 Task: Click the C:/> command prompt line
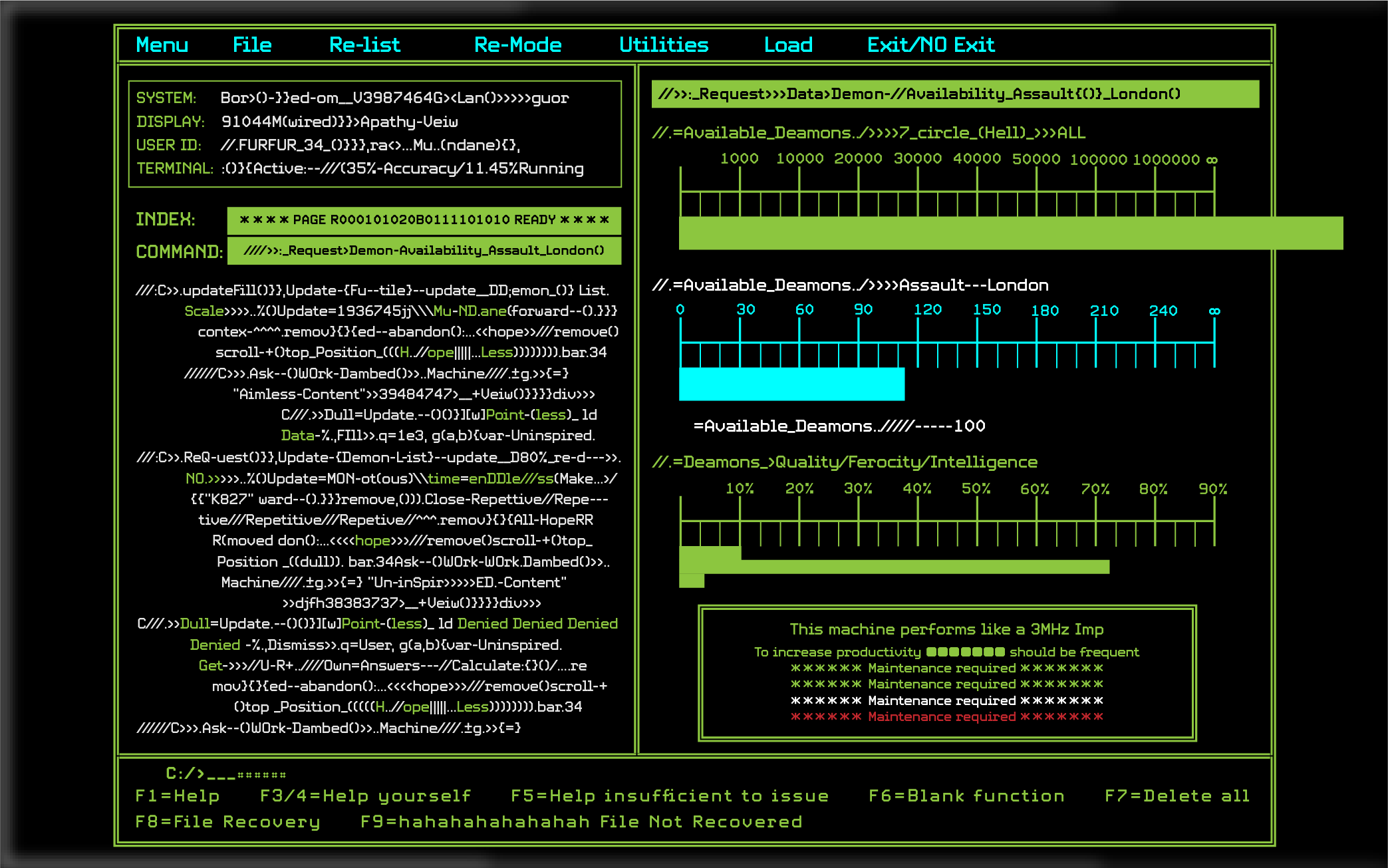226,774
